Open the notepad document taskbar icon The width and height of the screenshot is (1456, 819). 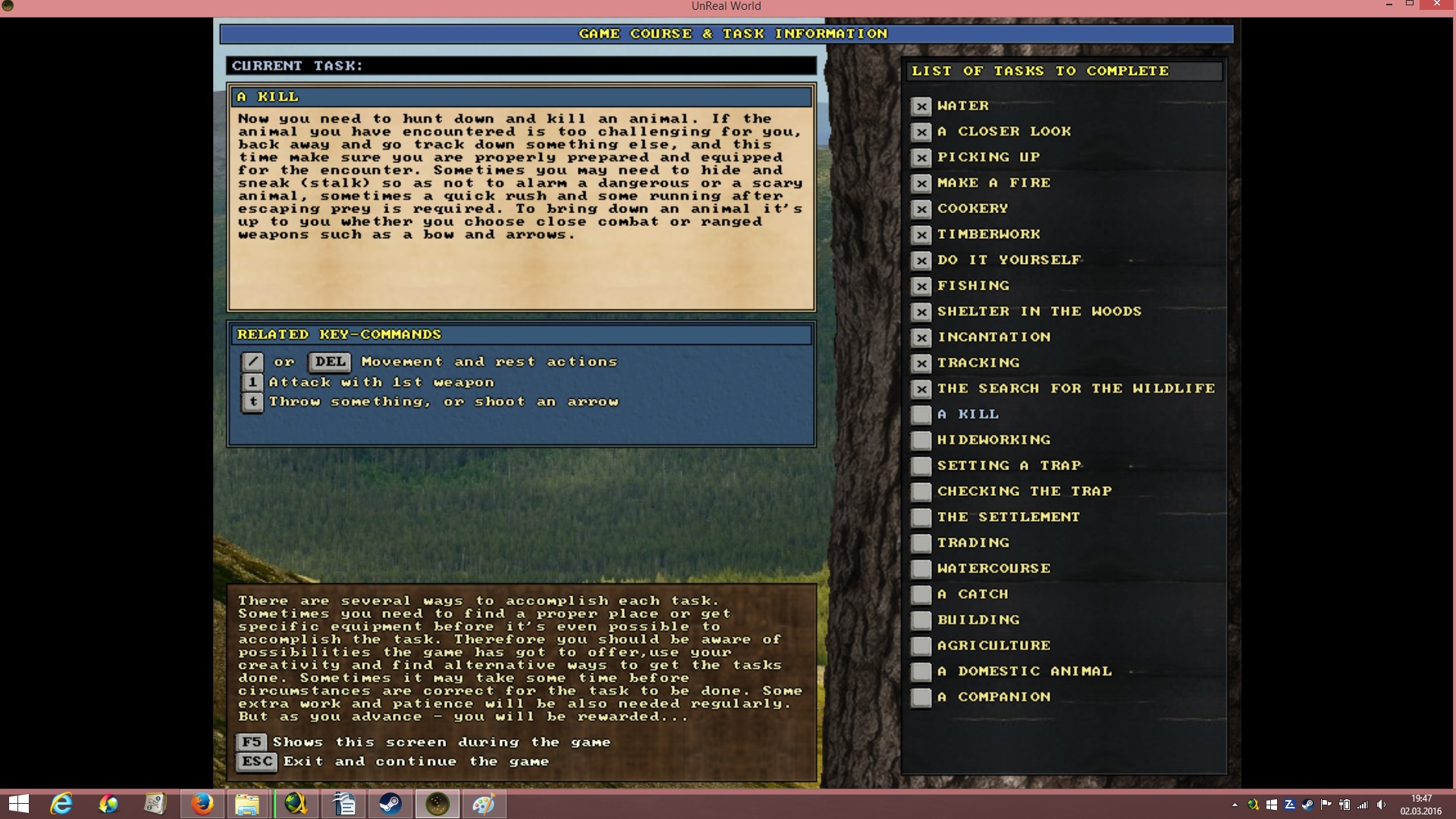click(344, 804)
